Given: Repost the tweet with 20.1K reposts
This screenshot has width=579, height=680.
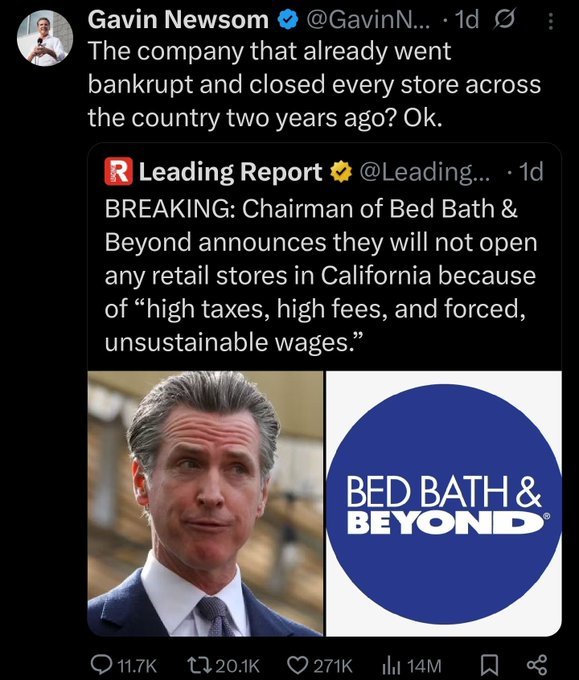Looking at the screenshot, I should click(223, 665).
